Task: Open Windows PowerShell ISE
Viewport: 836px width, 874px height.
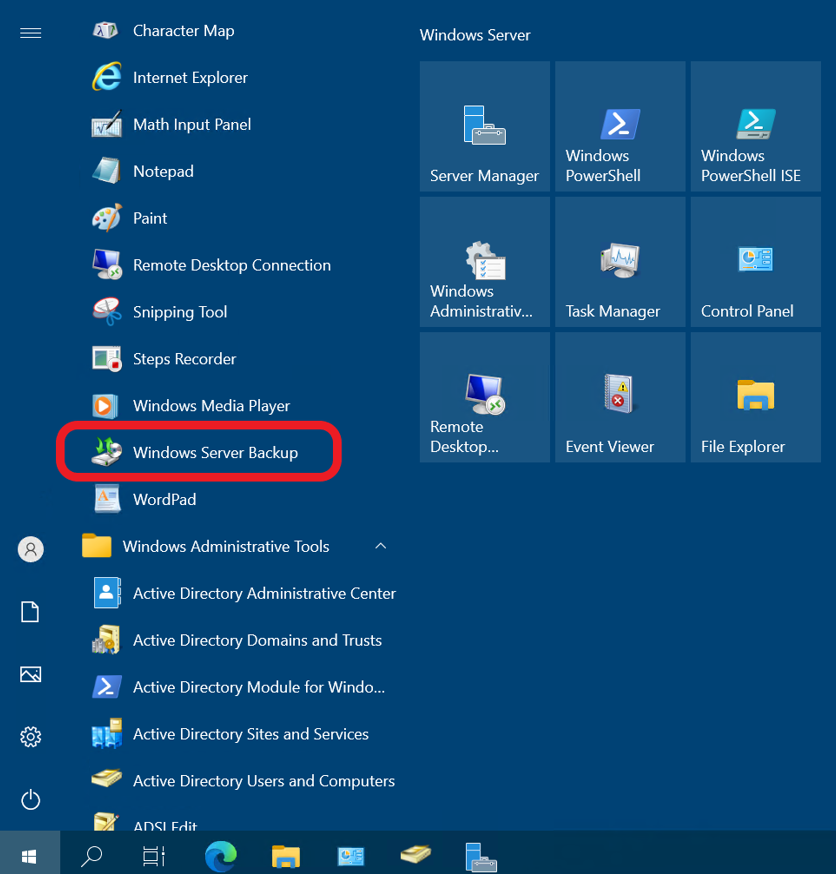Action: (x=755, y=126)
